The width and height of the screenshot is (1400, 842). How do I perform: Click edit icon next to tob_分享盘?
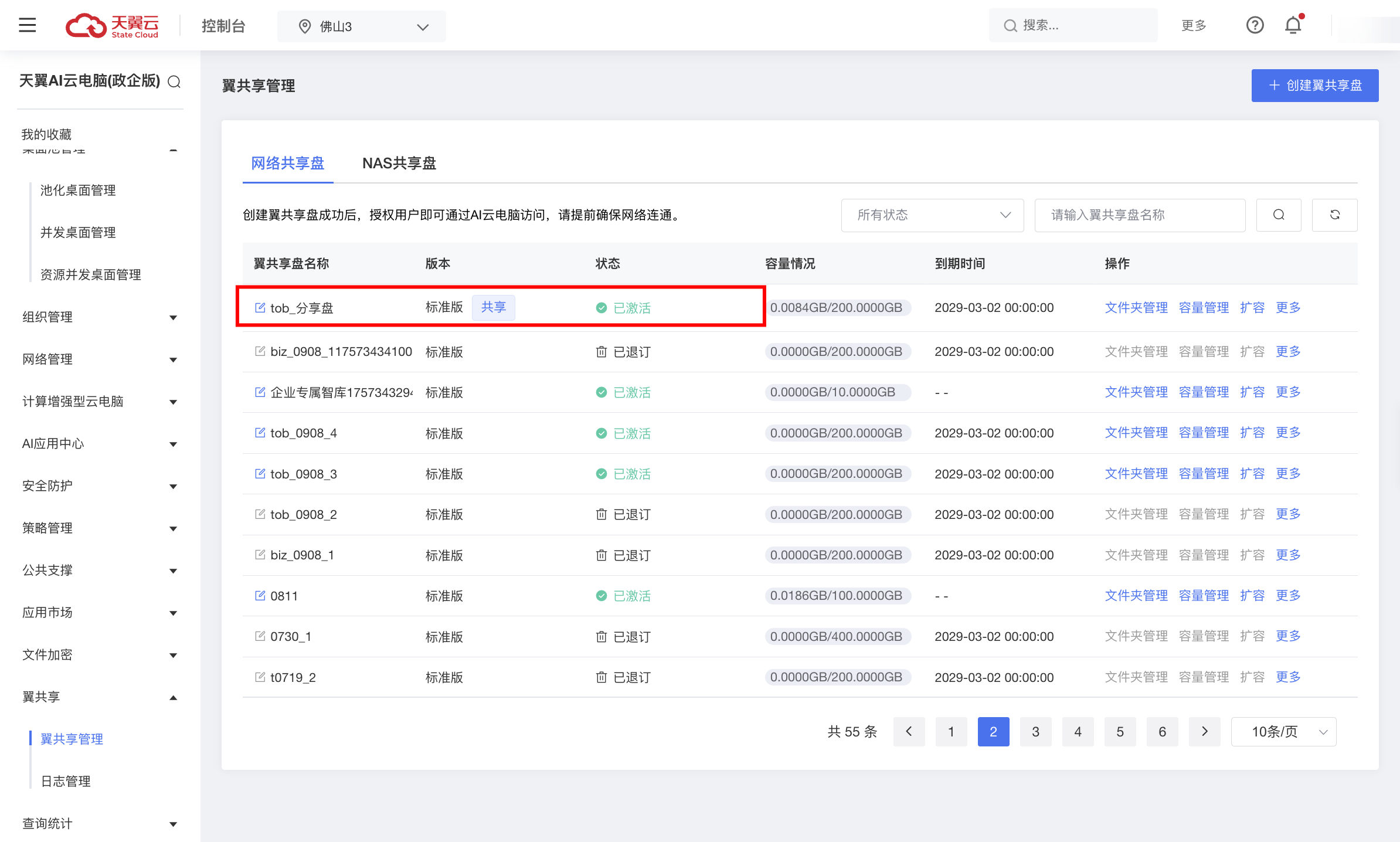[260, 308]
